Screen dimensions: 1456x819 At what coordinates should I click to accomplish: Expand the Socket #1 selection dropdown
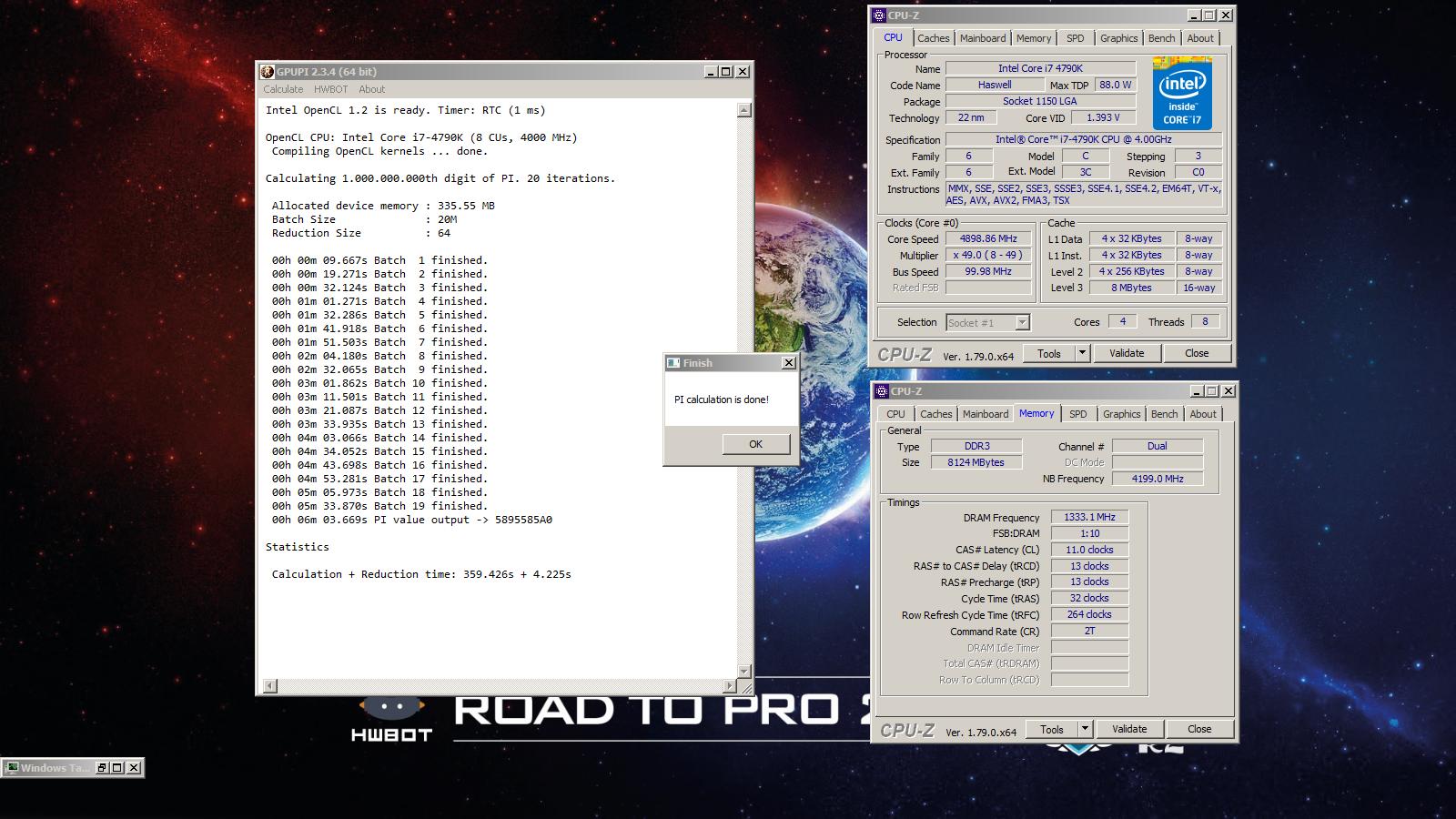coord(1022,322)
